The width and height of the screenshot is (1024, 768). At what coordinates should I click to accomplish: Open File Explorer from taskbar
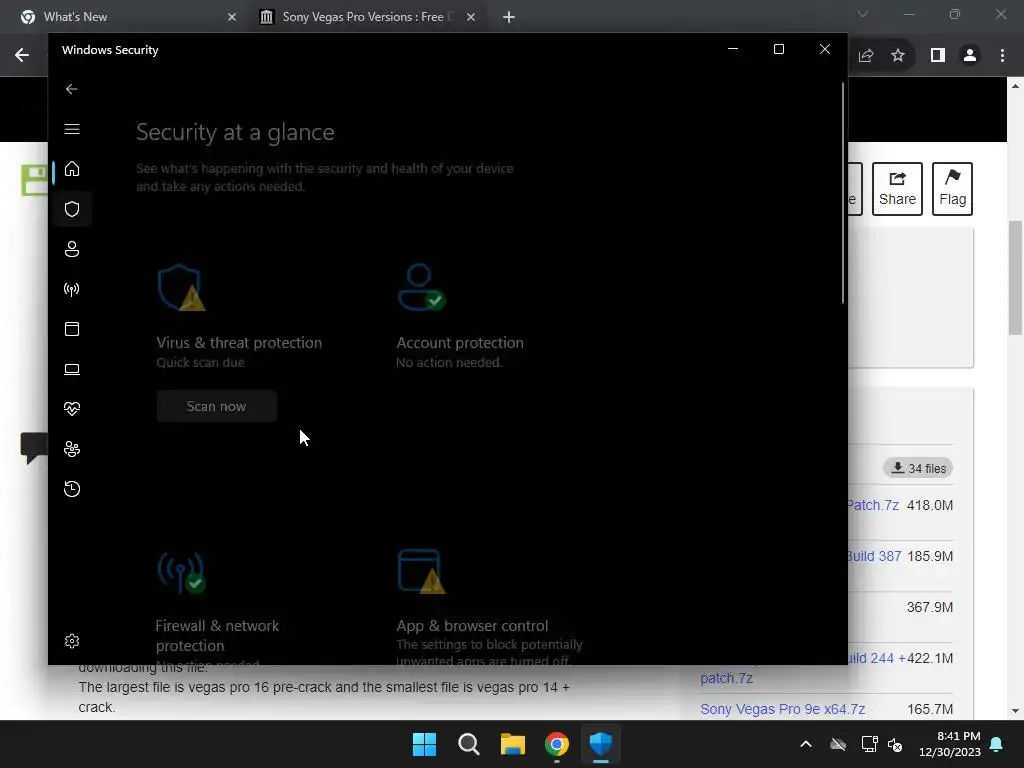tap(513, 744)
